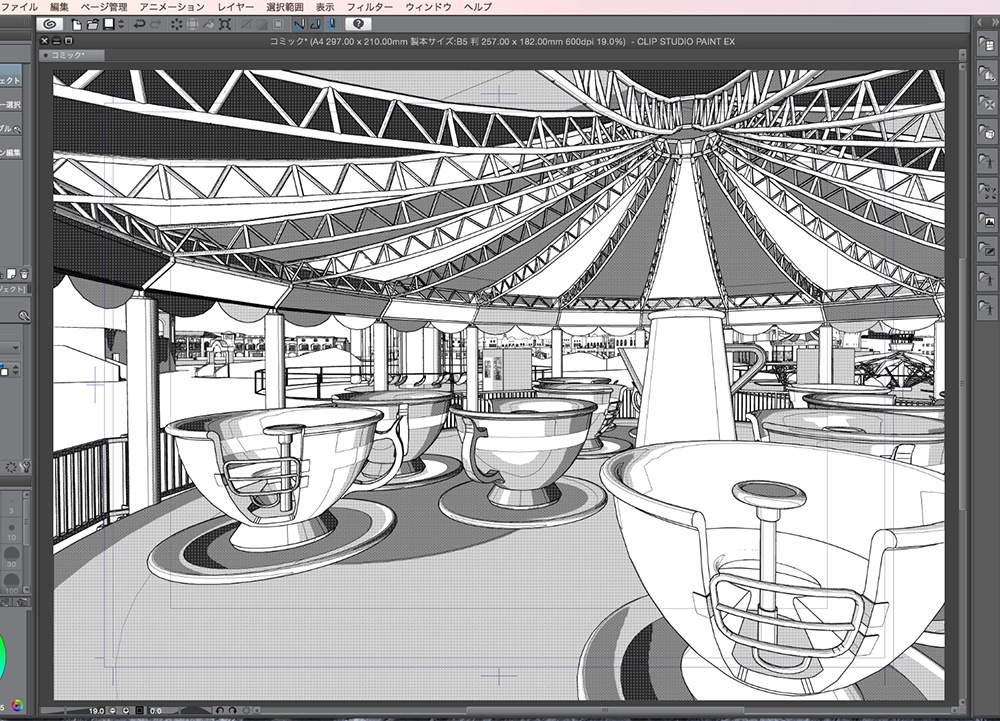Select the brush size 30 preset
The width and height of the screenshot is (1000, 721).
pos(11,558)
